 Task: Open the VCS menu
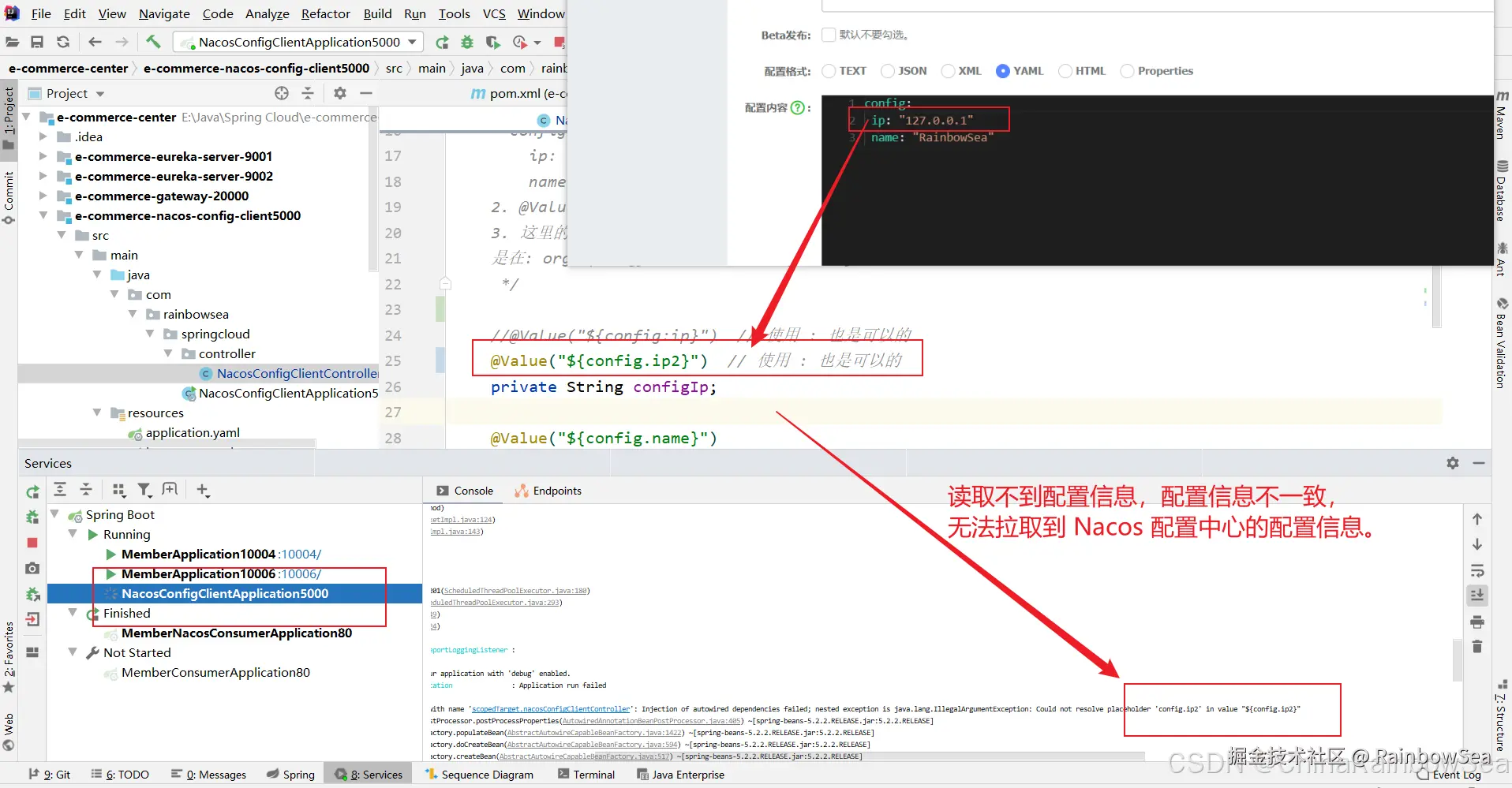point(494,13)
